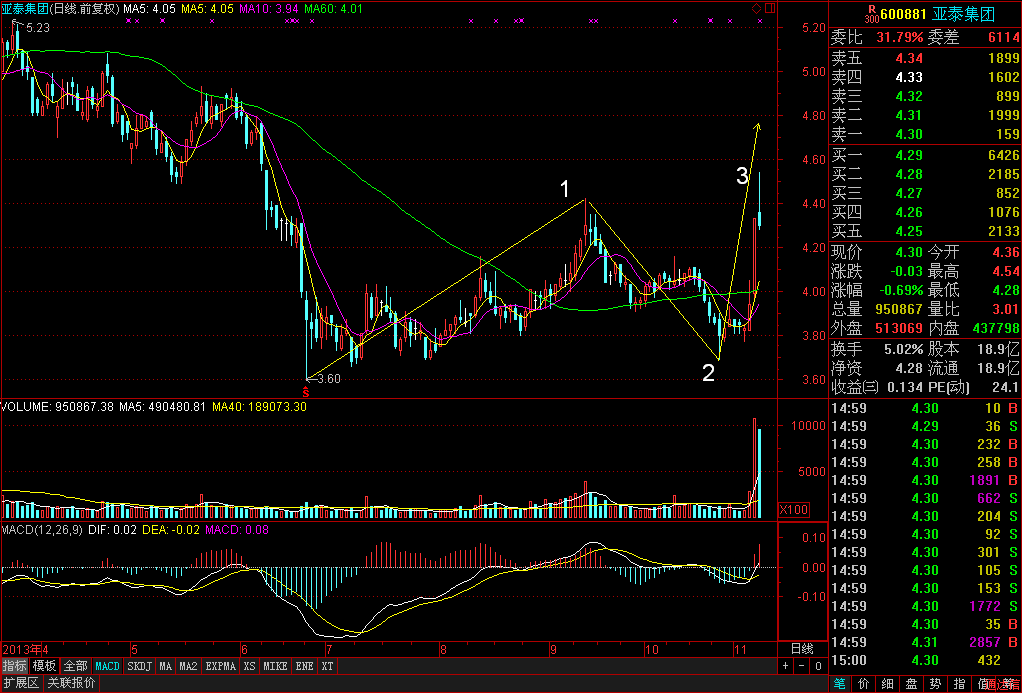This screenshot has width=1022, height=693.
Task: Click the 量比 3.01 value
Action: pos(1006,308)
